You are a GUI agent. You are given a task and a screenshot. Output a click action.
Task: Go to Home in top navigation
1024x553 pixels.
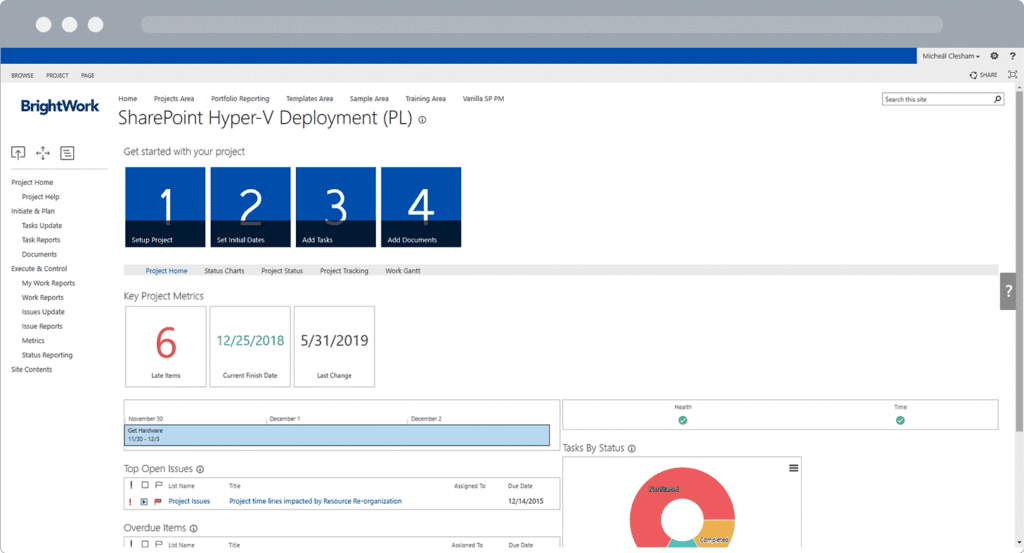tap(127, 99)
